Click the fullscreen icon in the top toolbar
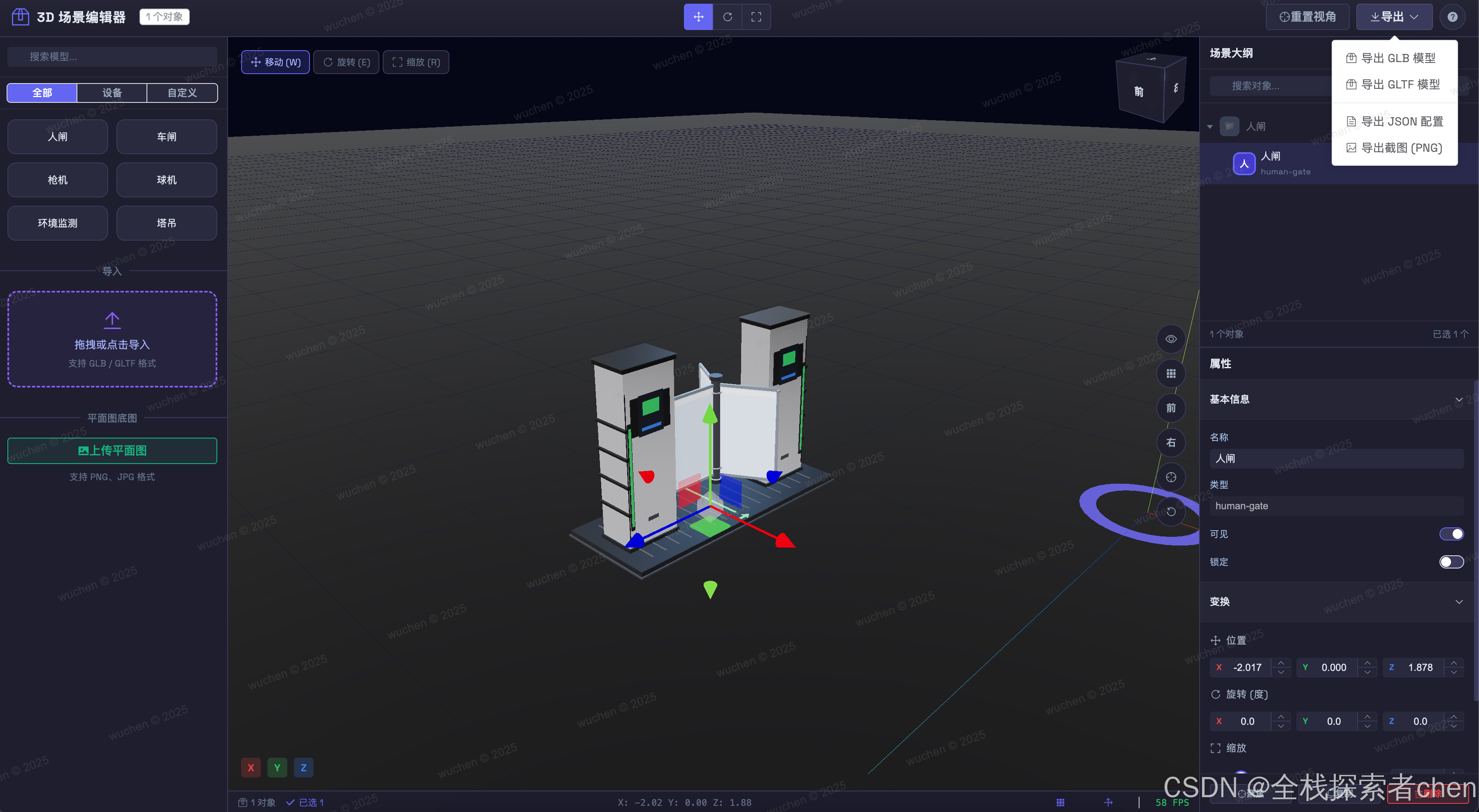 pos(756,16)
